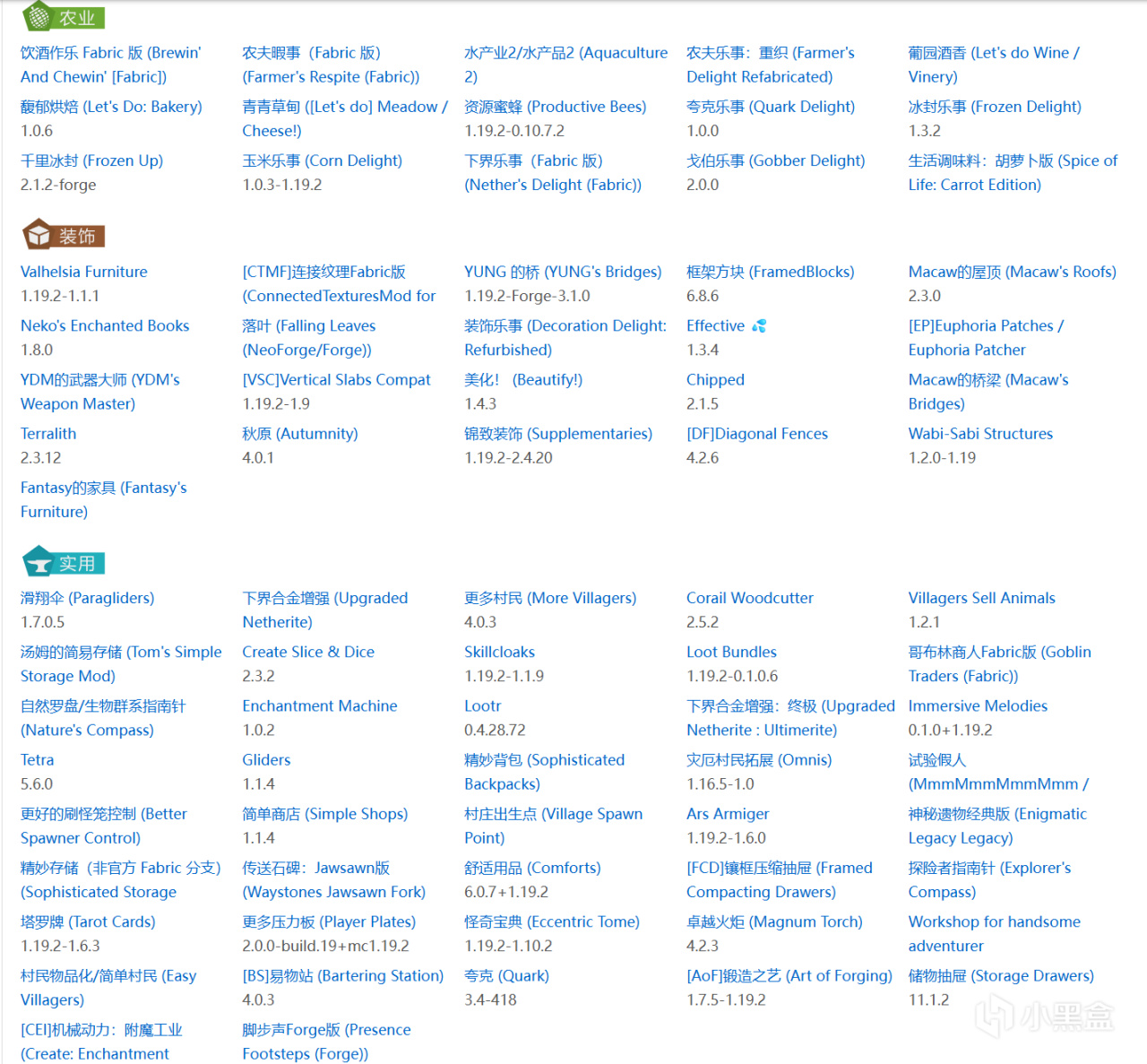Go to Corail Woodcutter
Viewport: 1147px width, 1064px height.
[x=750, y=598]
